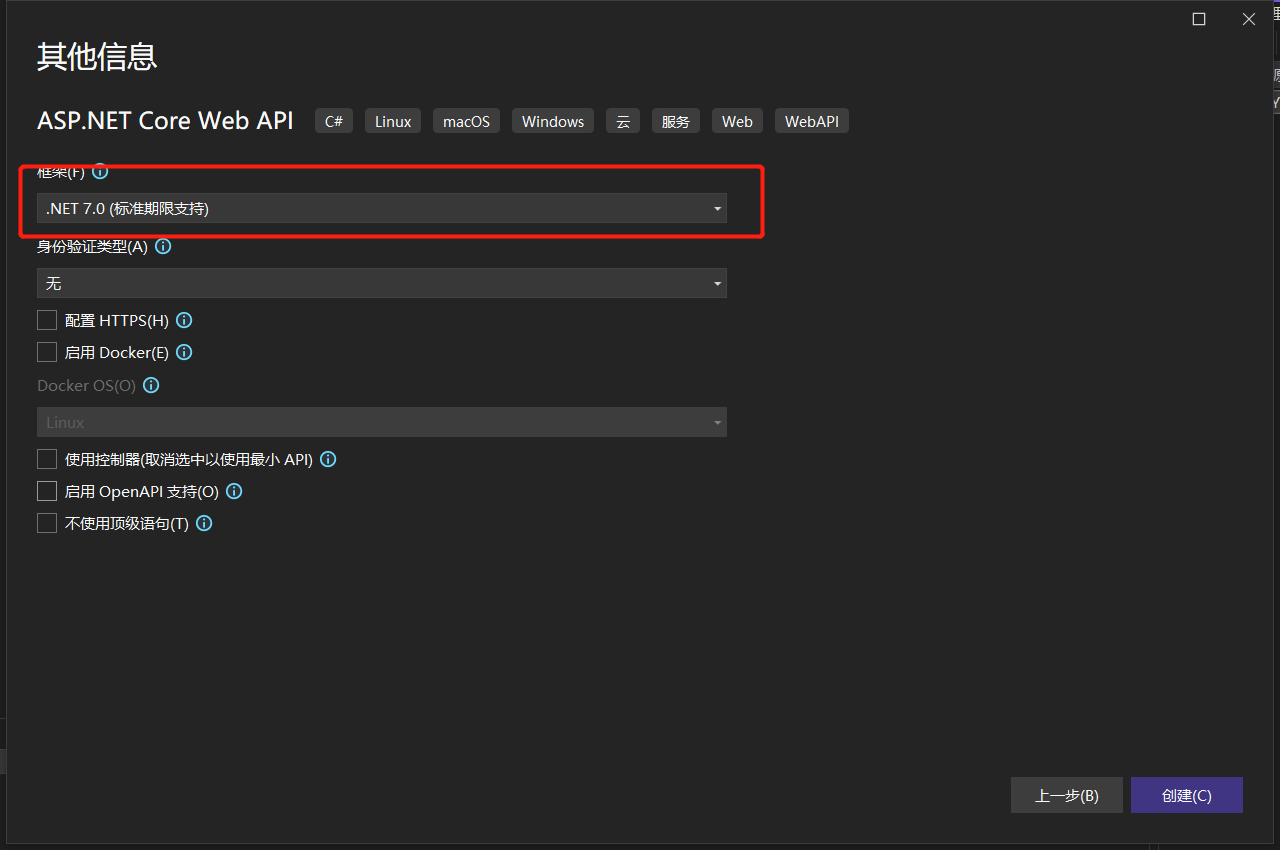Click the info icon next to 启用 OpenAPI 支持(O)
The image size is (1280, 850).
coord(233,491)
